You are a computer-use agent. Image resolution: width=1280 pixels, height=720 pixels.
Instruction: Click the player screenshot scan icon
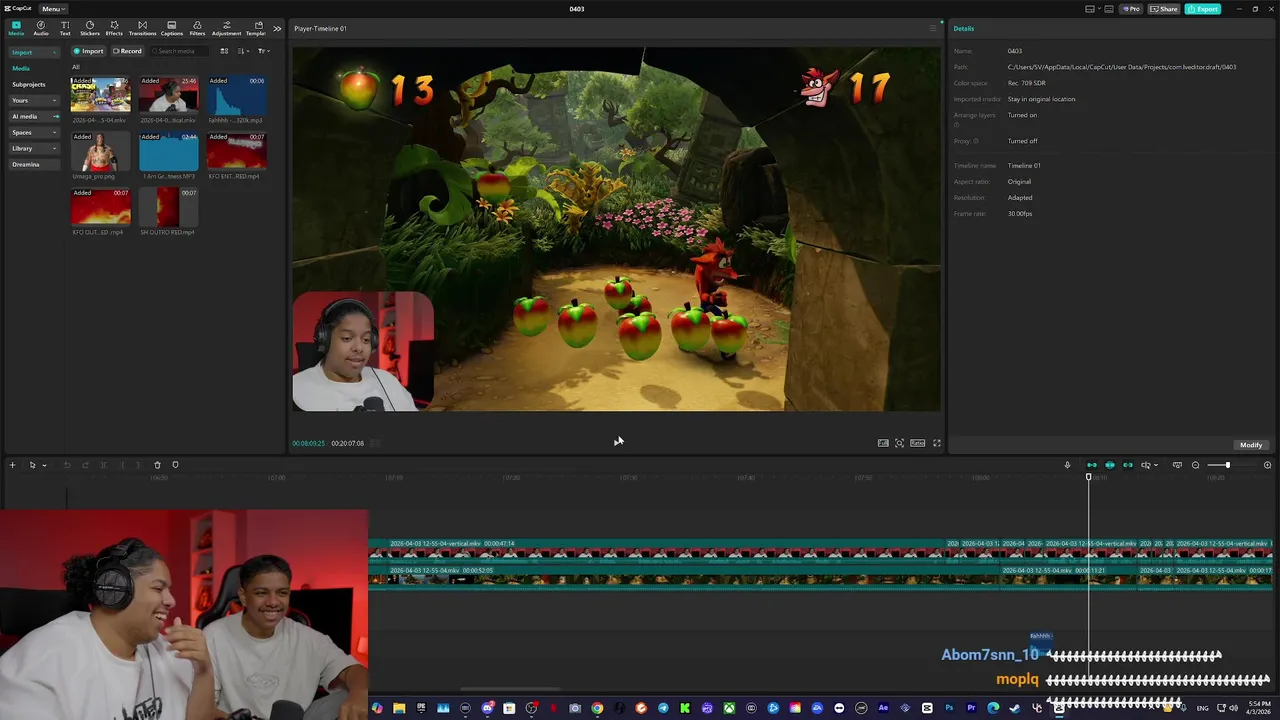[899, 443]
